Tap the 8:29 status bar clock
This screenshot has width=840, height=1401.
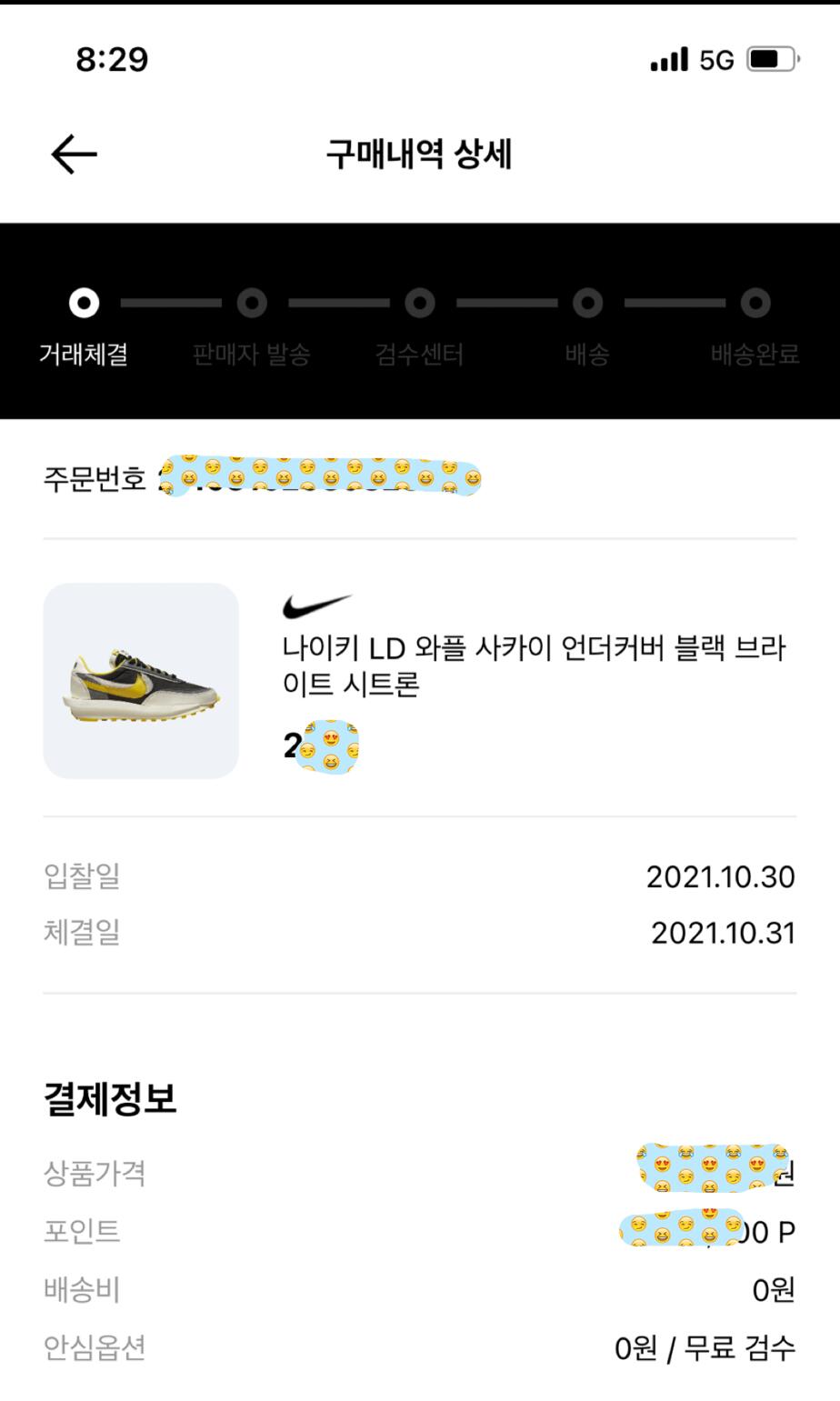[x=112, y=60]
